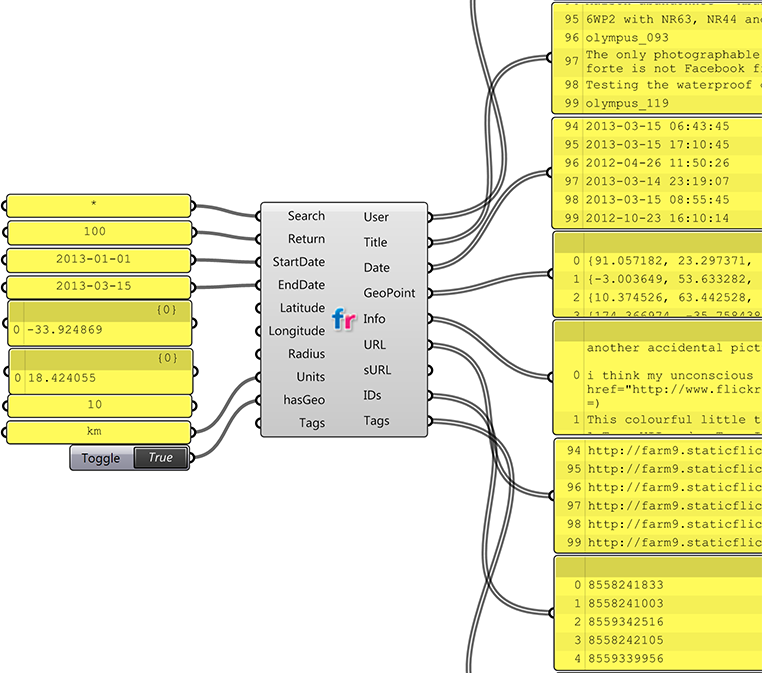Click ID row '8559342516'

pos(658,622)
